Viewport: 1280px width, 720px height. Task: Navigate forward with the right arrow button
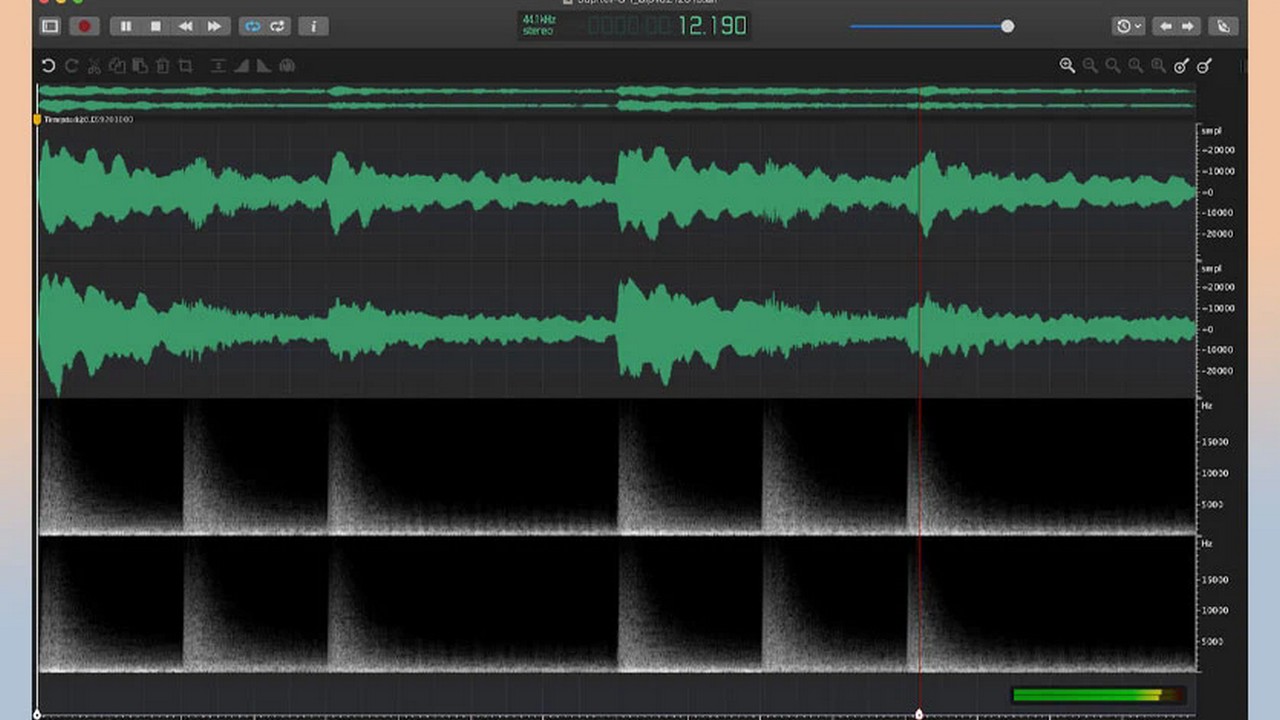[x=1188, y=27]
